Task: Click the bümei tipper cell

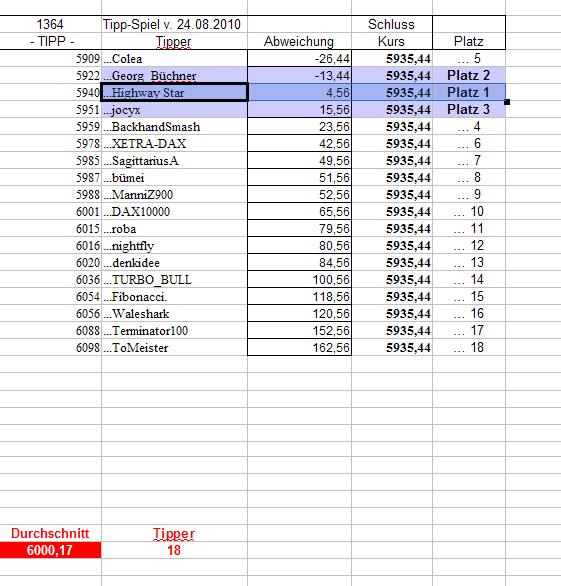Action: tap(174, 178)
